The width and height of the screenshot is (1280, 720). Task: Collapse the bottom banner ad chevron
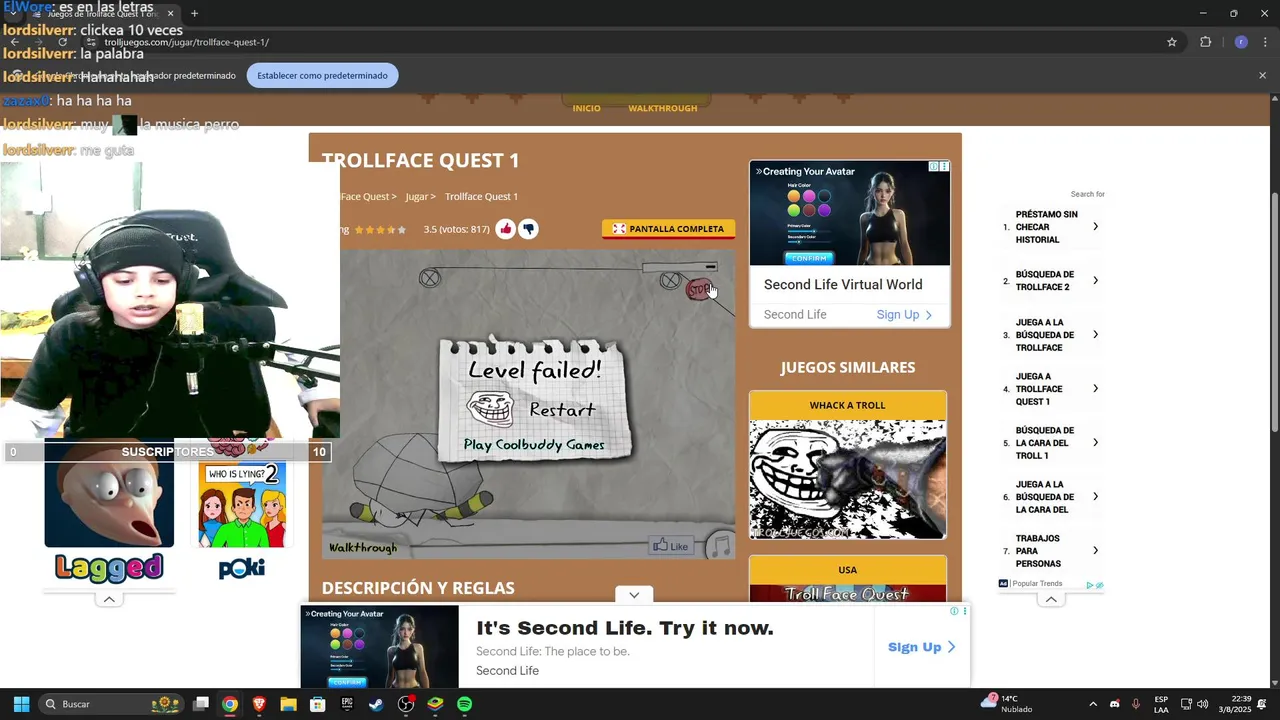click(x=634, y=595)
